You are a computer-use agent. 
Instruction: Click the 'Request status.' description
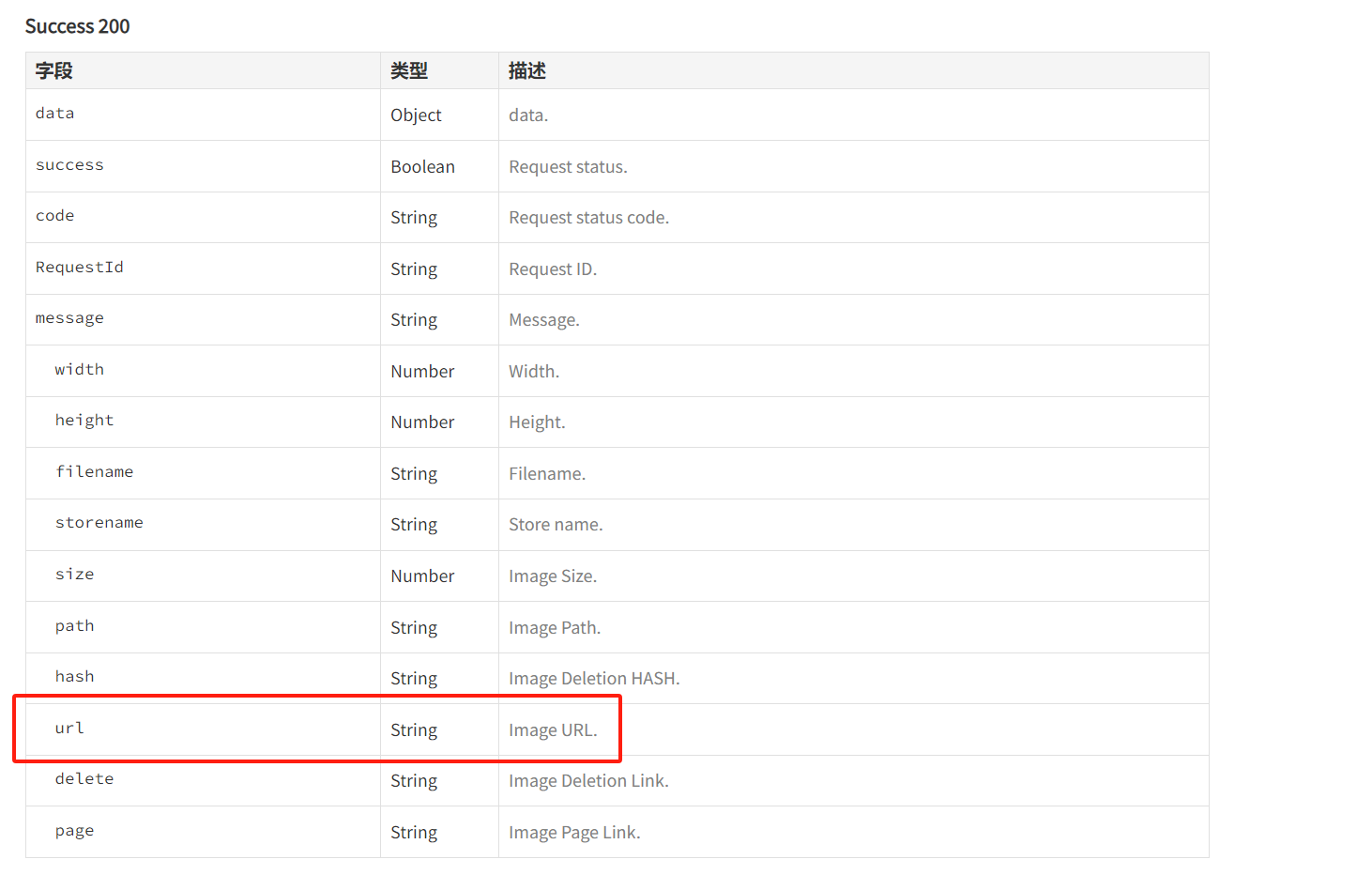click(x=568, y=166)
